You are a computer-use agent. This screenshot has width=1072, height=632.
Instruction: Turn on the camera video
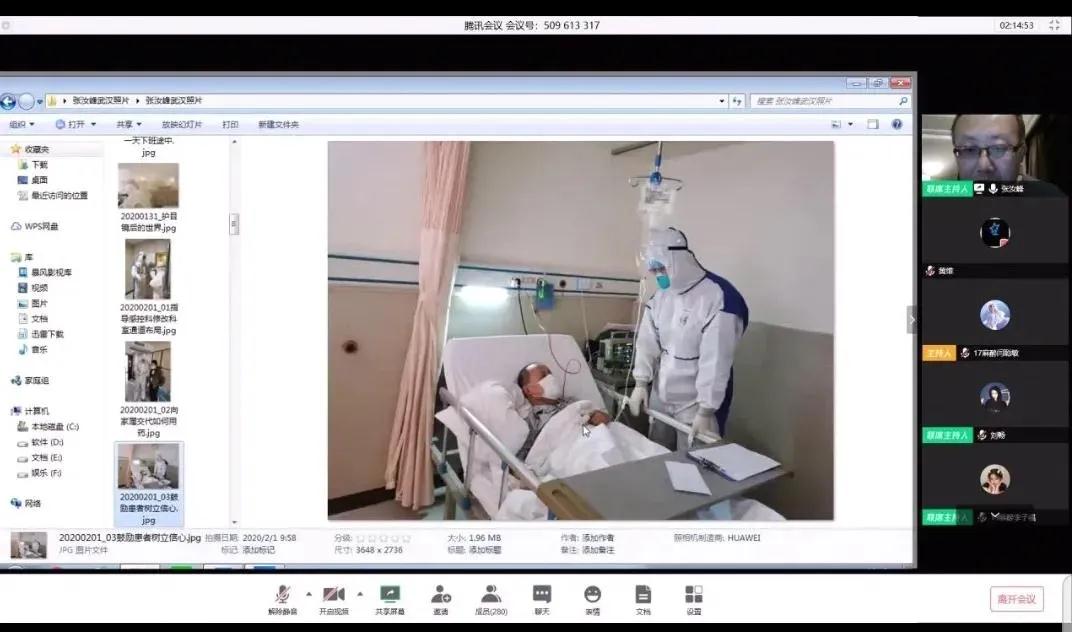tap(334, 597)
